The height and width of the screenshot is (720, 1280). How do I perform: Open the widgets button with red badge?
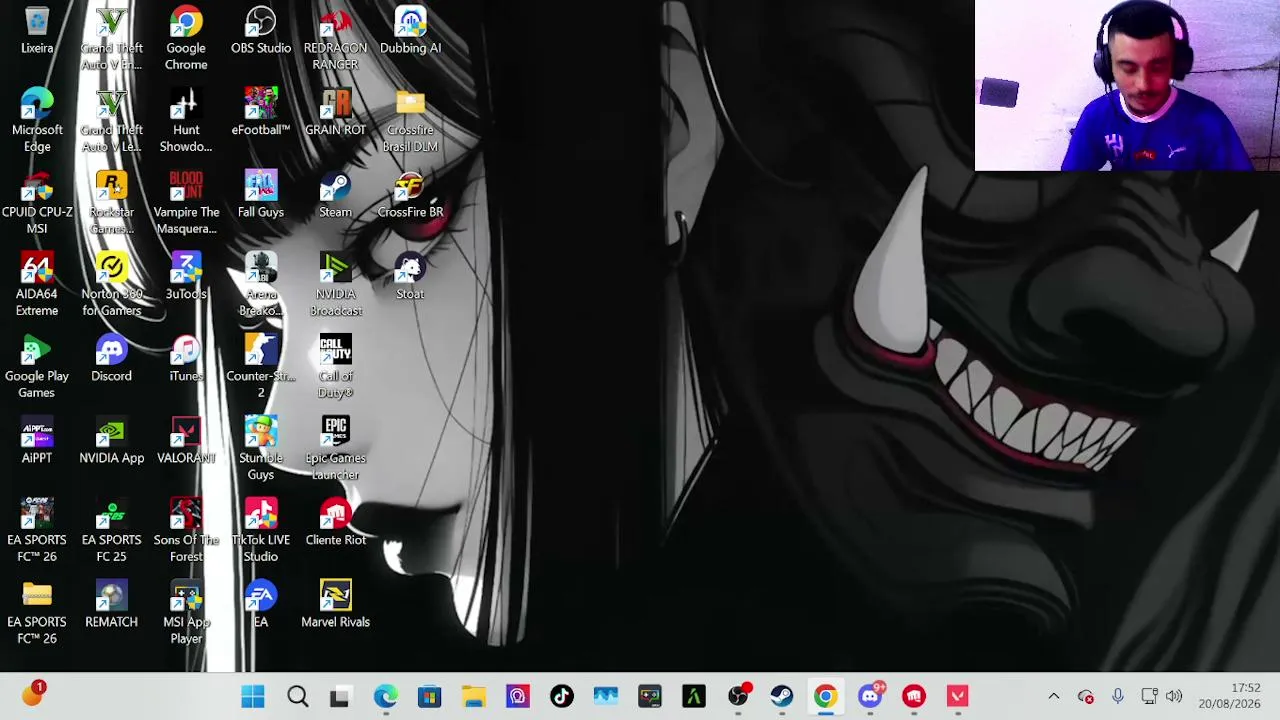point(33,694)
